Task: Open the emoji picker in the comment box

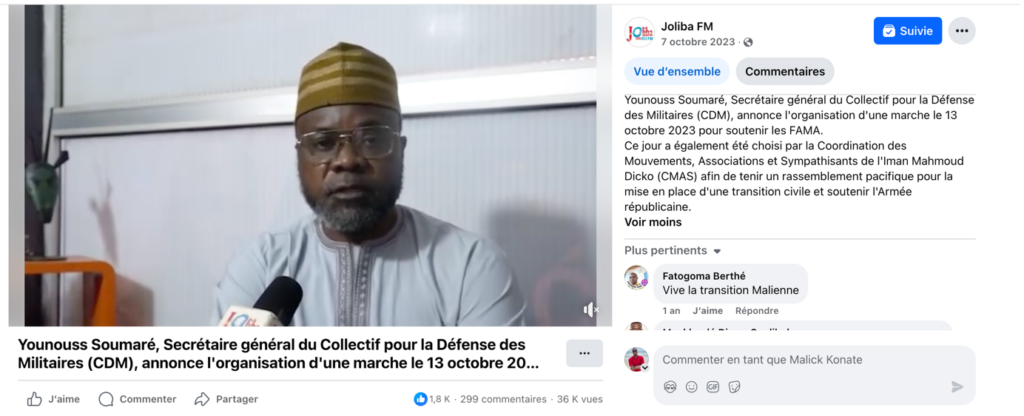Action: click(x=692, y=387)
